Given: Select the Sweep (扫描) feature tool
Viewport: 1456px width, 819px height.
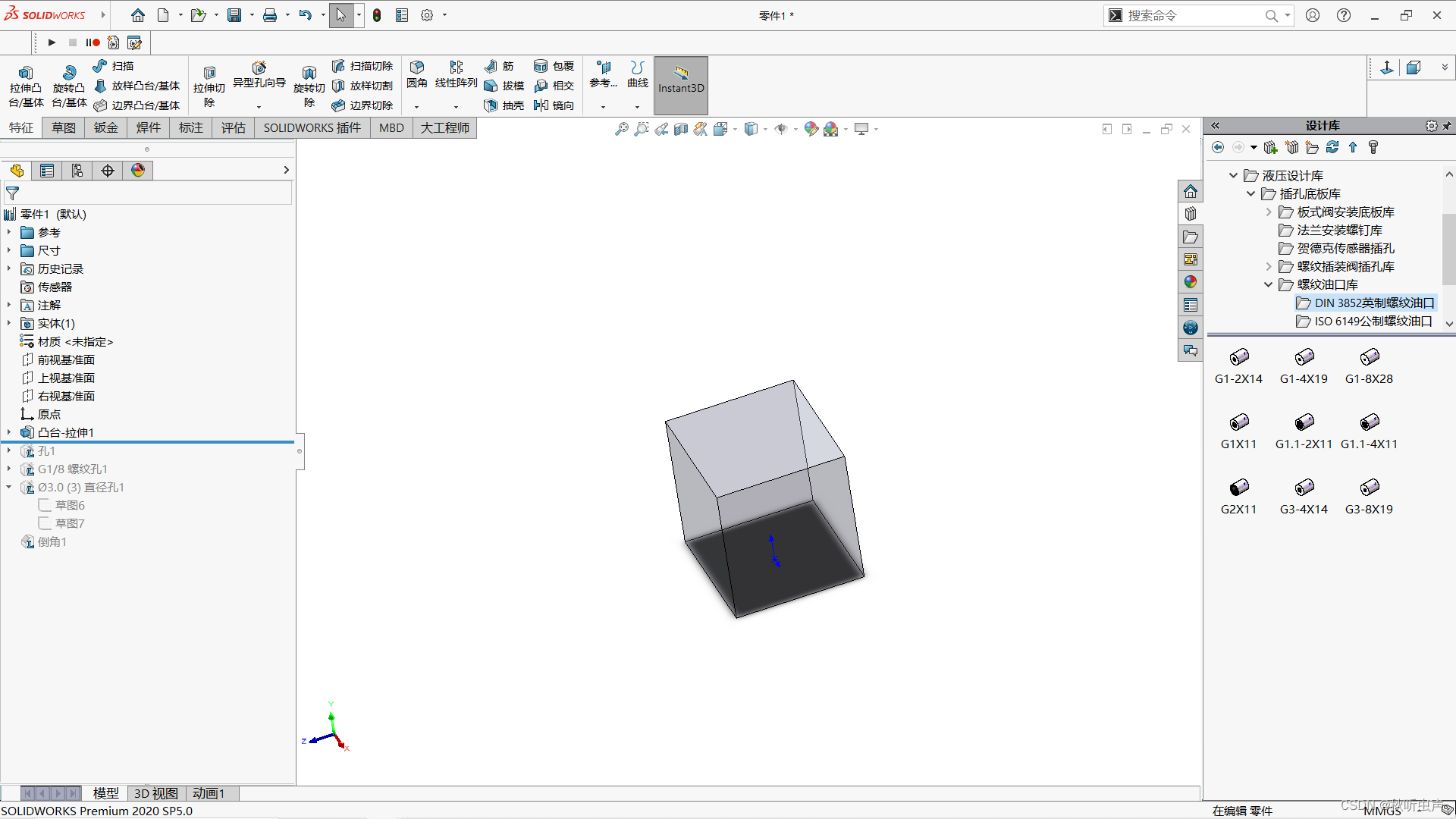Looking at the screenshot, I should point(114,66).
